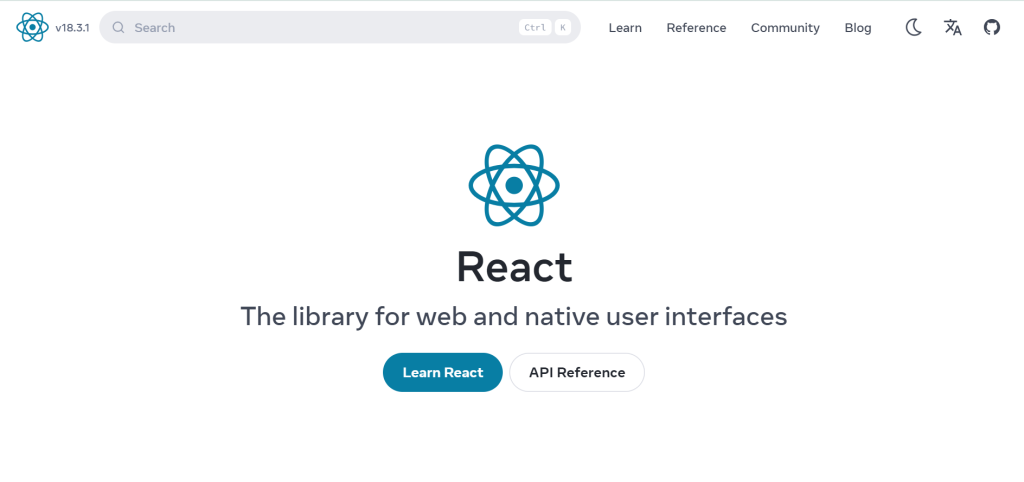Viewport: 1024px width, 482px height.
Task: Open the translations page icon
Action: coord(953,27)
